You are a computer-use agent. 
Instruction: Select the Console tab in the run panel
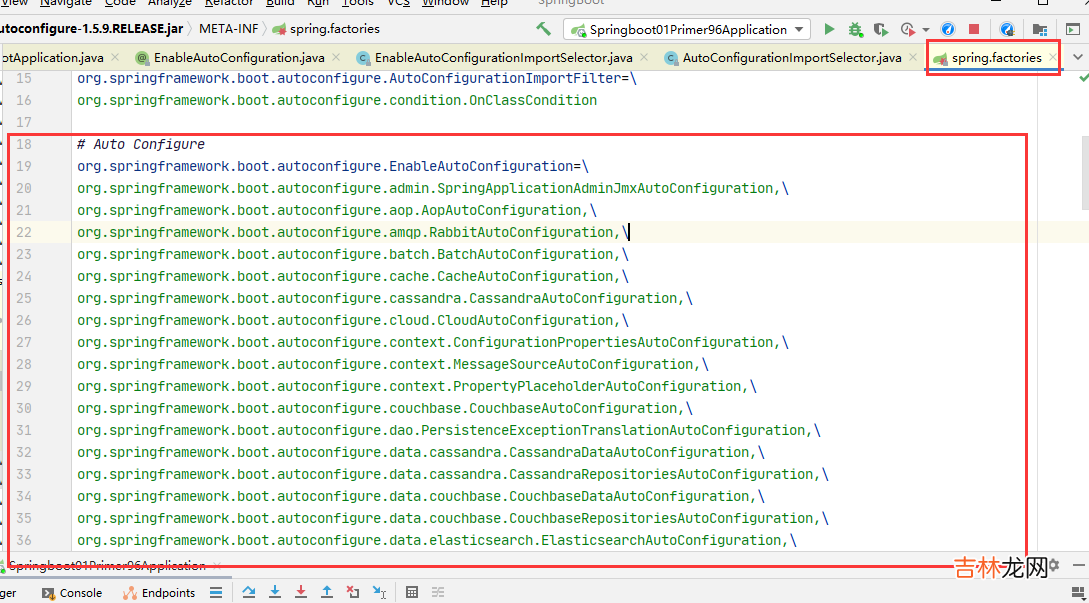click(x=80, y=592)
